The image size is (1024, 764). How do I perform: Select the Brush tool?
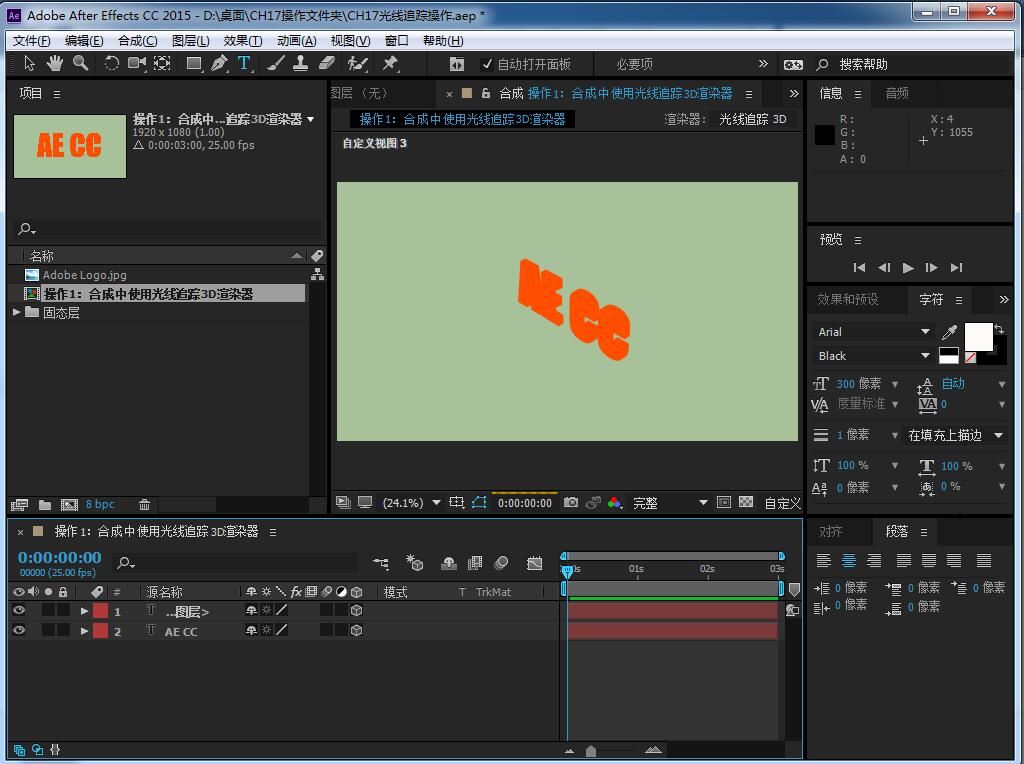(x=276, y=63)
